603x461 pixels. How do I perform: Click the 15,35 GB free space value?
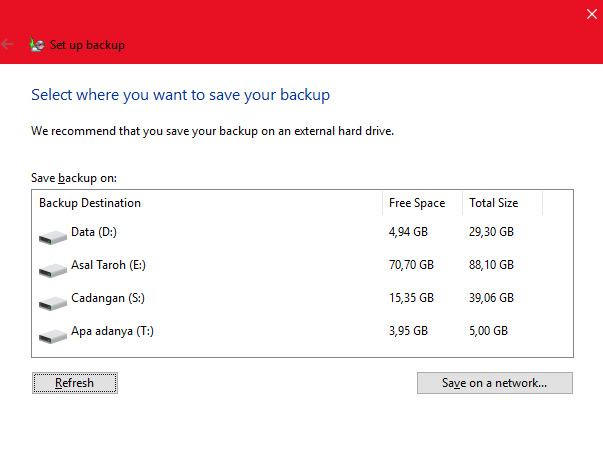411,298
